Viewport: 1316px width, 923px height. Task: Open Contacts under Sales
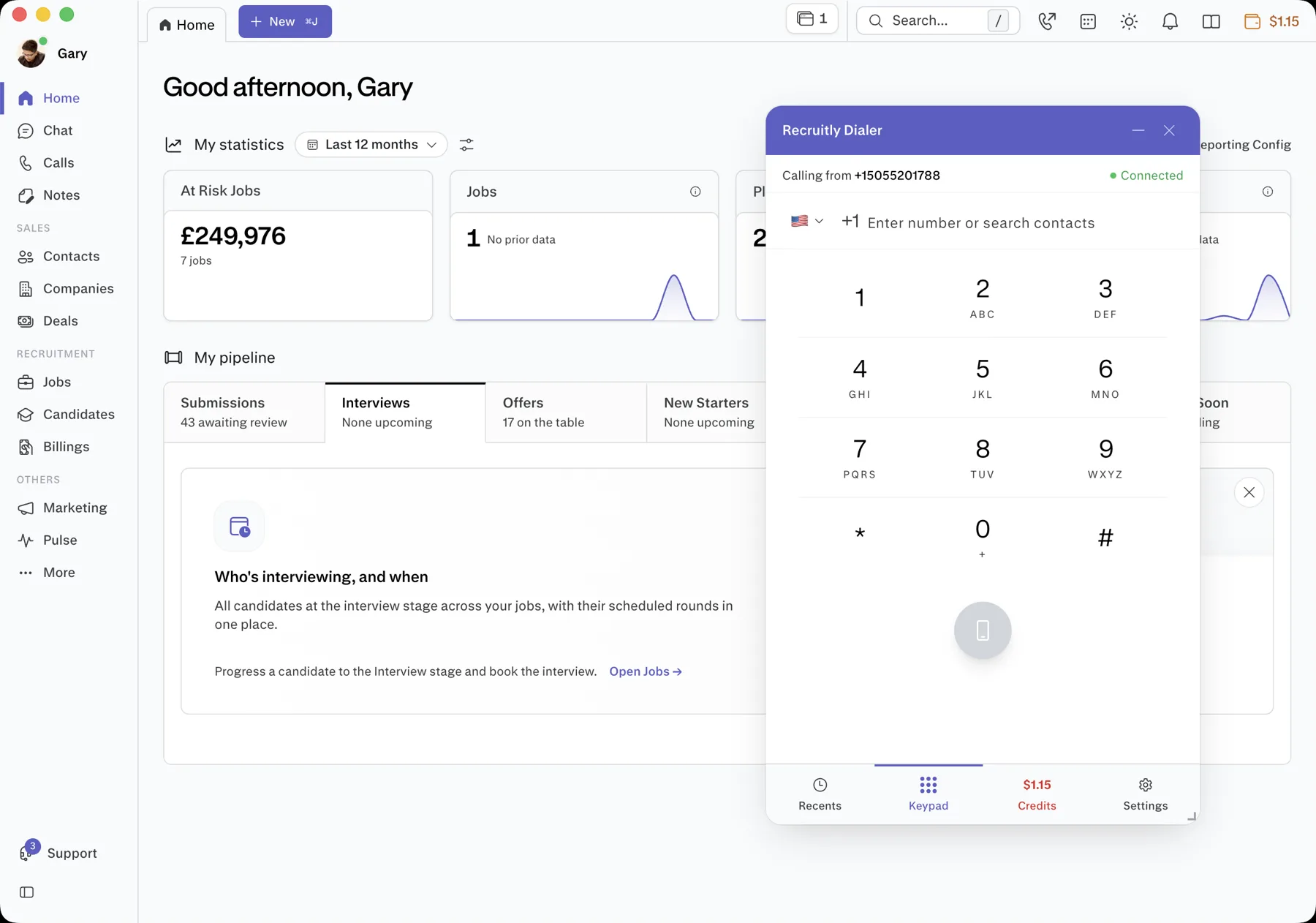[x=71, y=256]
